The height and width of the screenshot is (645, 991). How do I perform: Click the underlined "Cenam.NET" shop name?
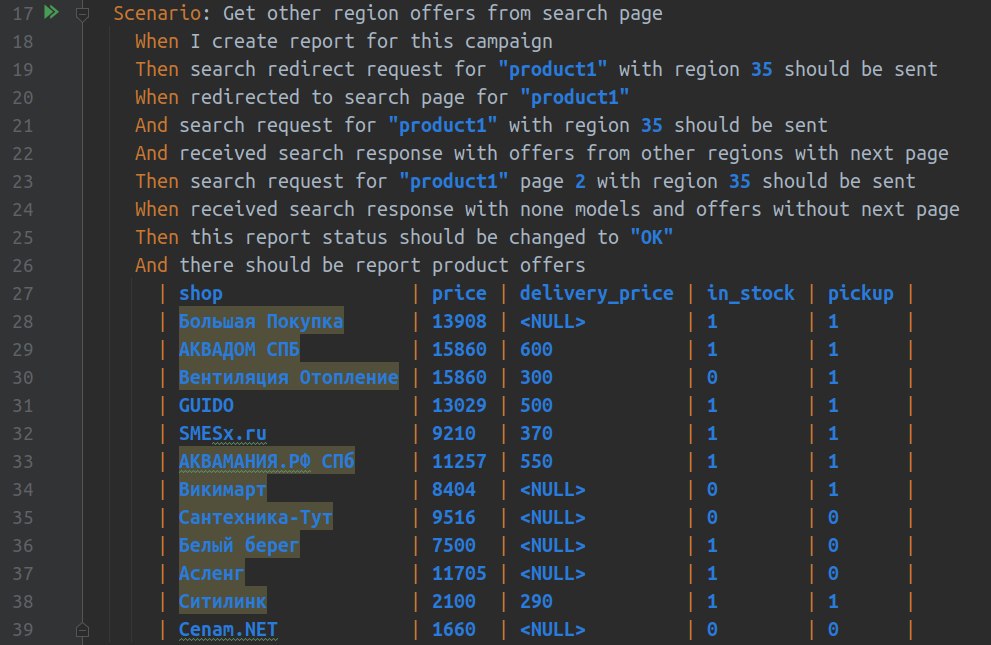[x=228, y=629]
